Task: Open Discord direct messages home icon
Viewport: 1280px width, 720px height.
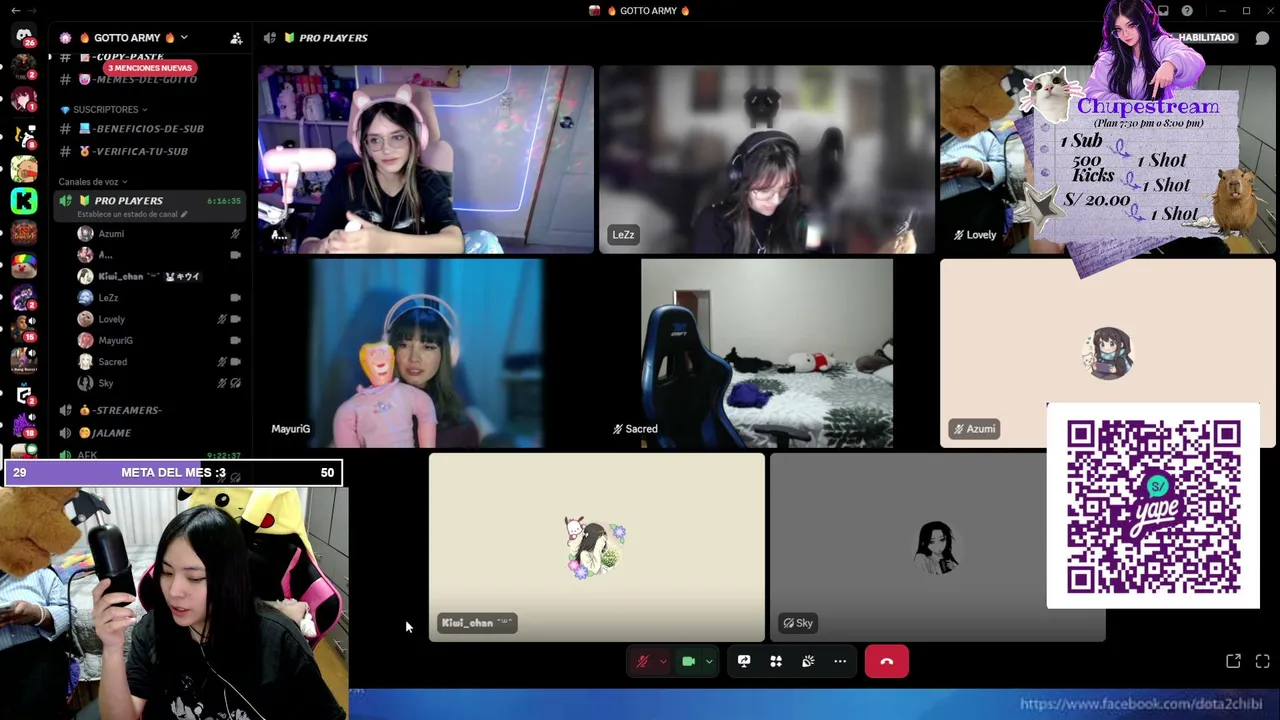Action: tap(24, 37)
